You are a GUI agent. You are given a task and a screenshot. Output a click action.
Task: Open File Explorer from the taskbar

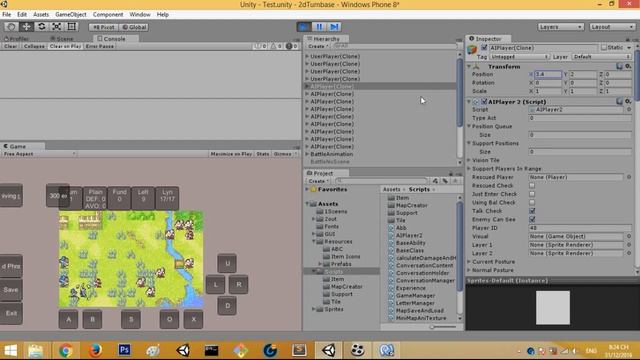coord(36,350)
